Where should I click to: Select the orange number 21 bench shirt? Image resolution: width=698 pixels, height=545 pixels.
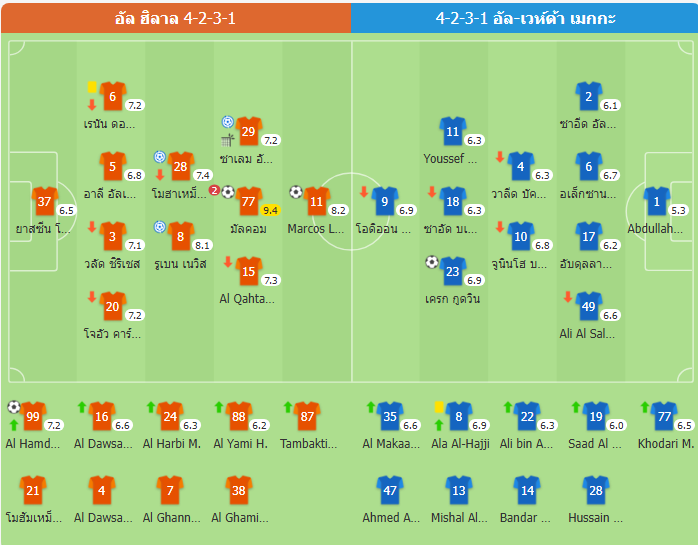[33, 490]
